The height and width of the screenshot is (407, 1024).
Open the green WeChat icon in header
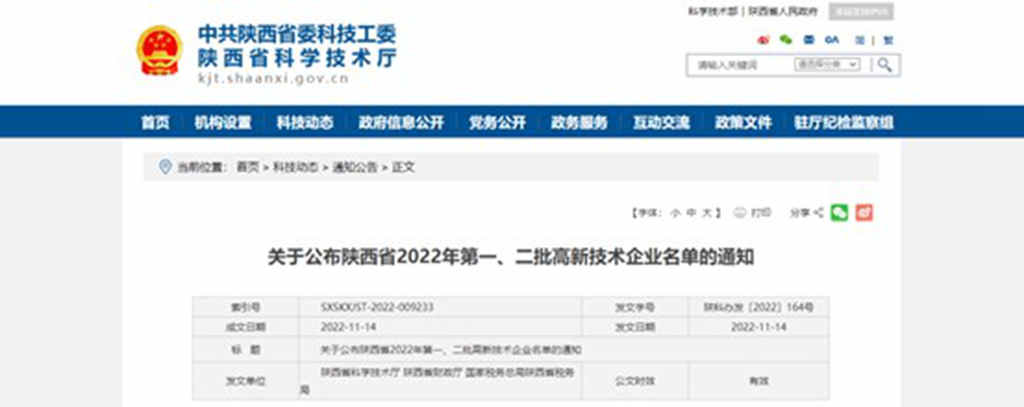pyautogui.click(x=786, y=40)
